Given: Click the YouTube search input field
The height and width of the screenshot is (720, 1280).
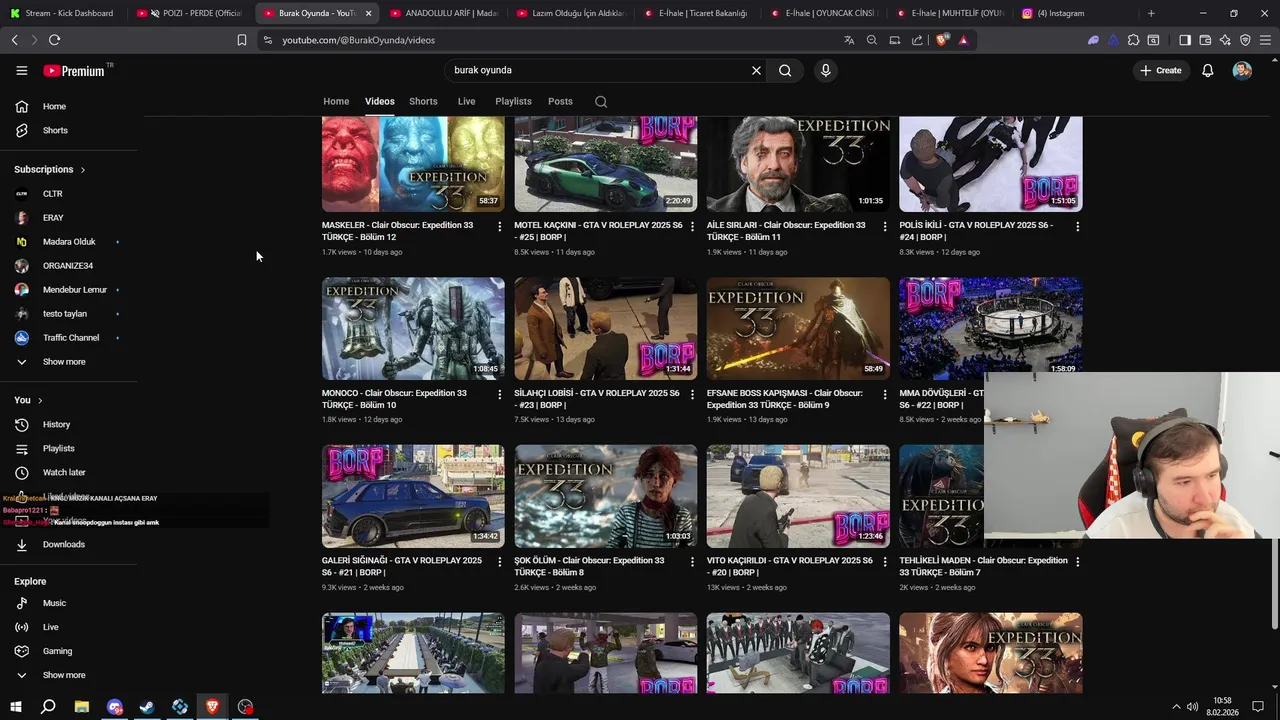Looking at the screenshot, I should 600,70.
